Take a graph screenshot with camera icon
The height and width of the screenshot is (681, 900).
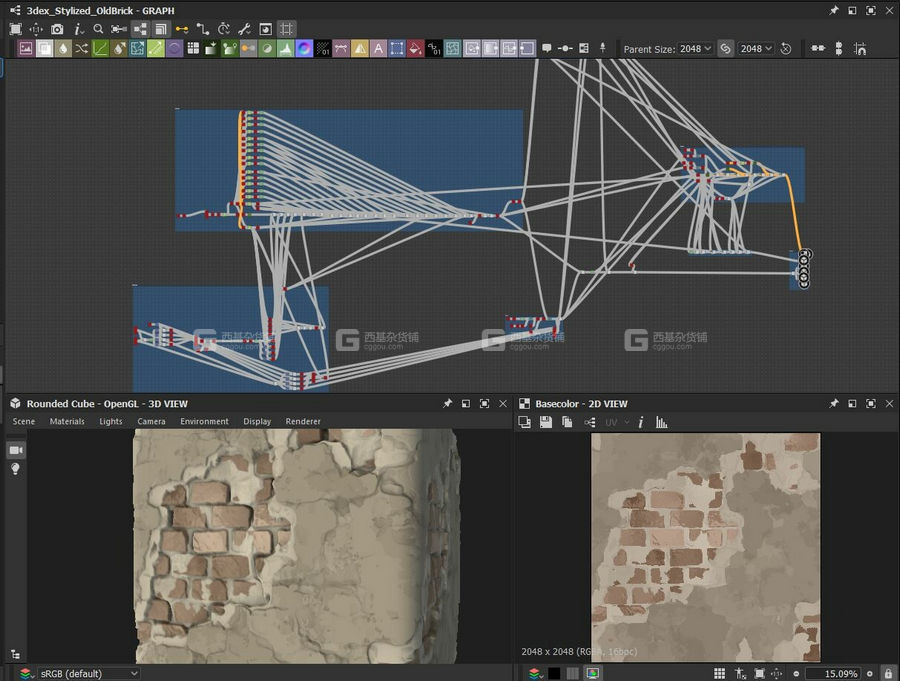pos(57,29)
